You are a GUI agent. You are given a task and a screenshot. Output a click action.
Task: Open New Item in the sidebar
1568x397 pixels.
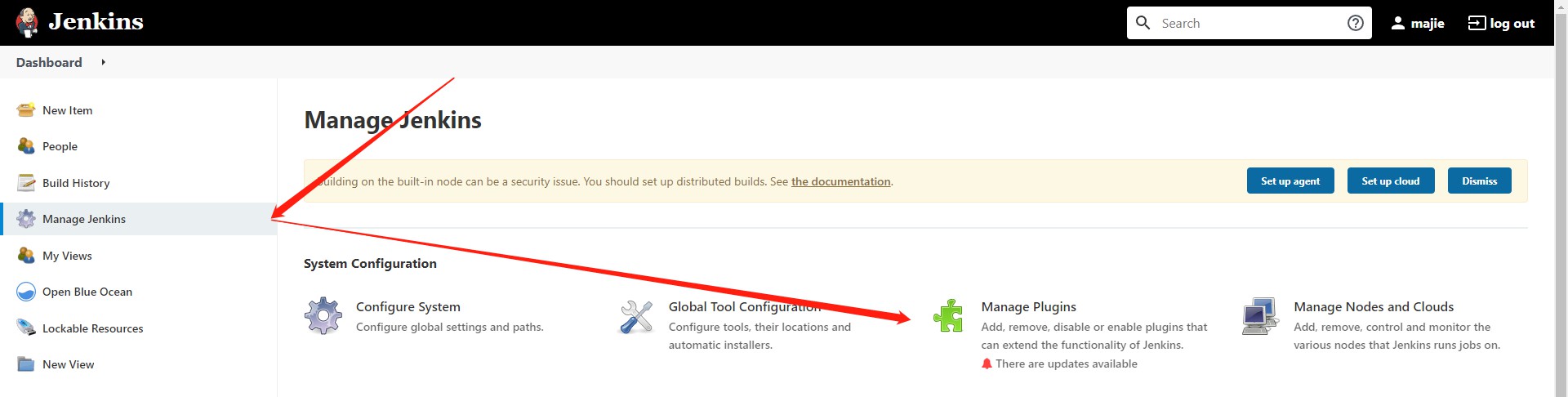coord(67,110)
